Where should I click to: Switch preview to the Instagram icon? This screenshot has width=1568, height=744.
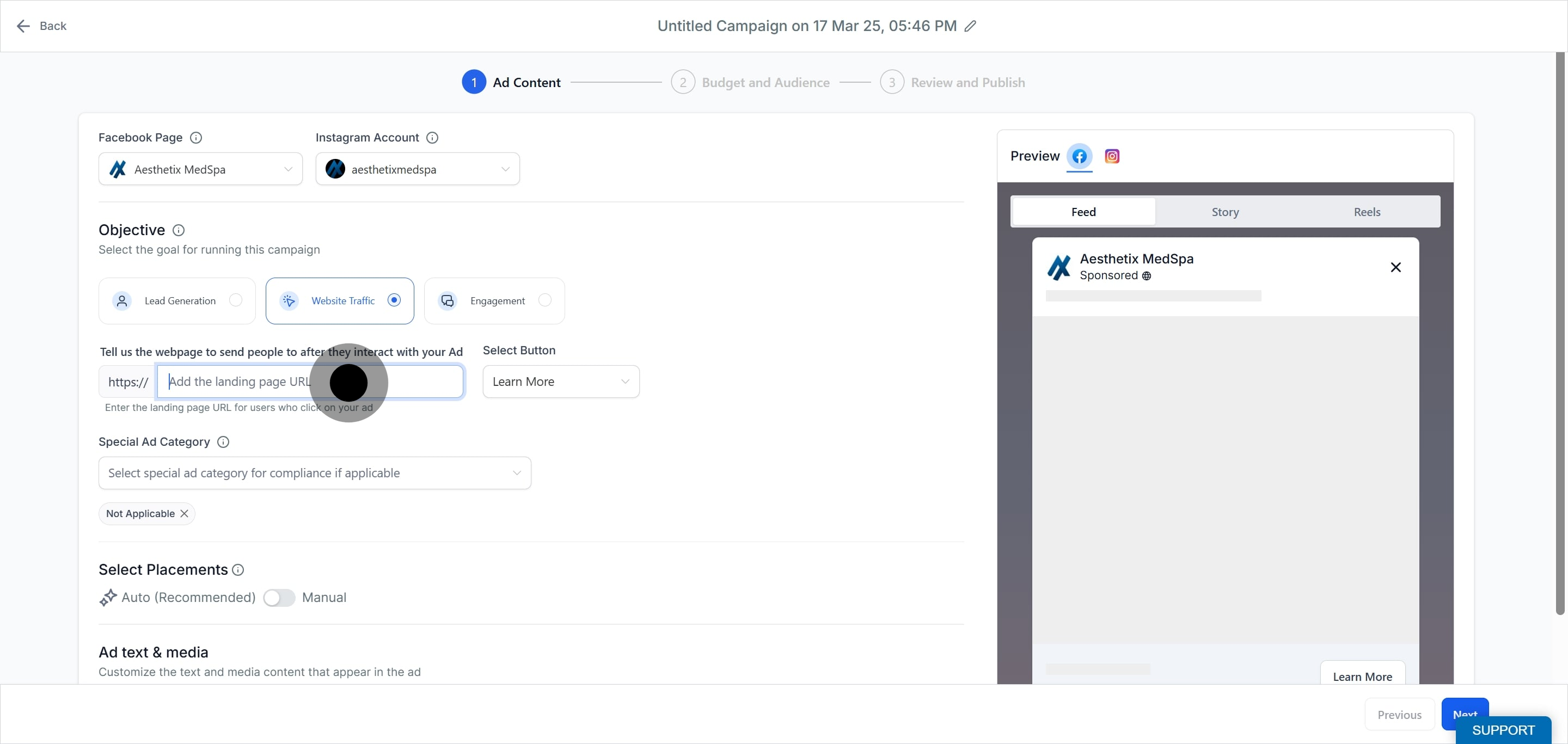(x=1111, y=156)
